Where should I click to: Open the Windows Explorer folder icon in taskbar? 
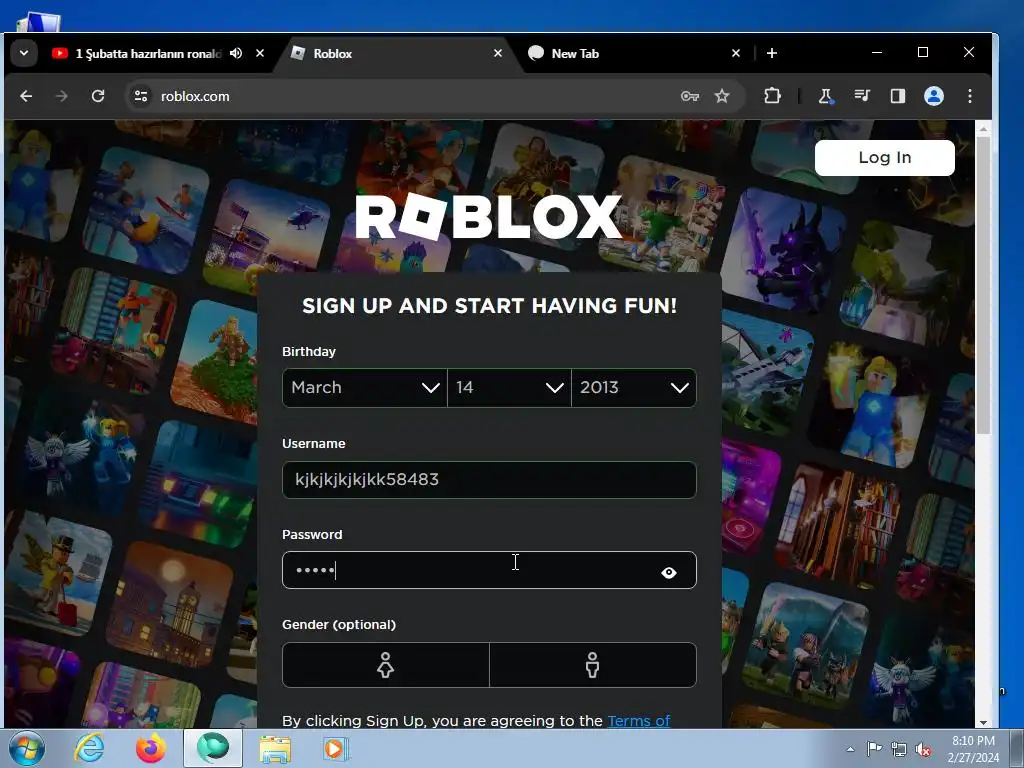[275, 748]
